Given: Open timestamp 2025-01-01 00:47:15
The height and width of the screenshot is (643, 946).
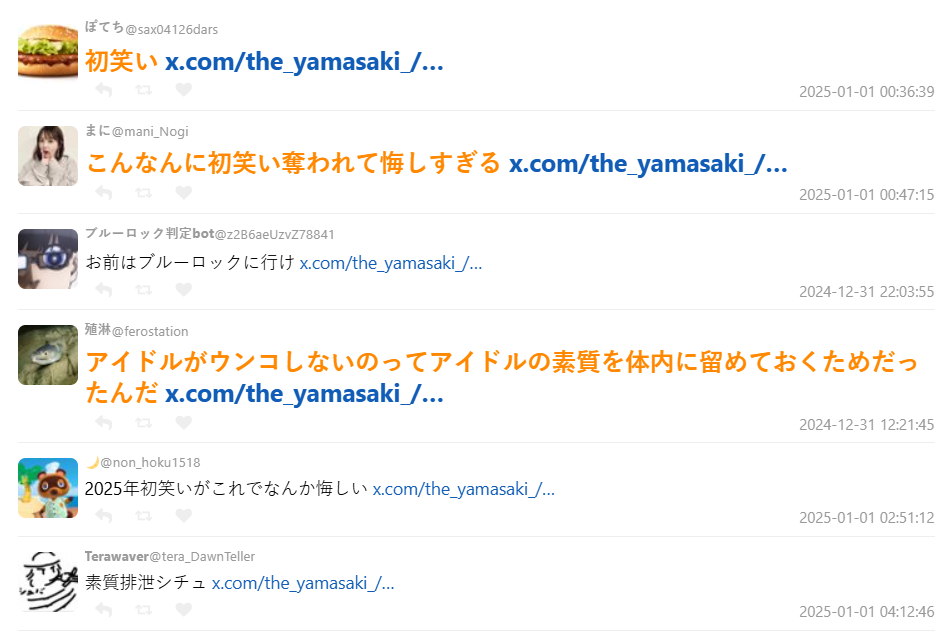Looking at the screenshot, I should 866,195.
